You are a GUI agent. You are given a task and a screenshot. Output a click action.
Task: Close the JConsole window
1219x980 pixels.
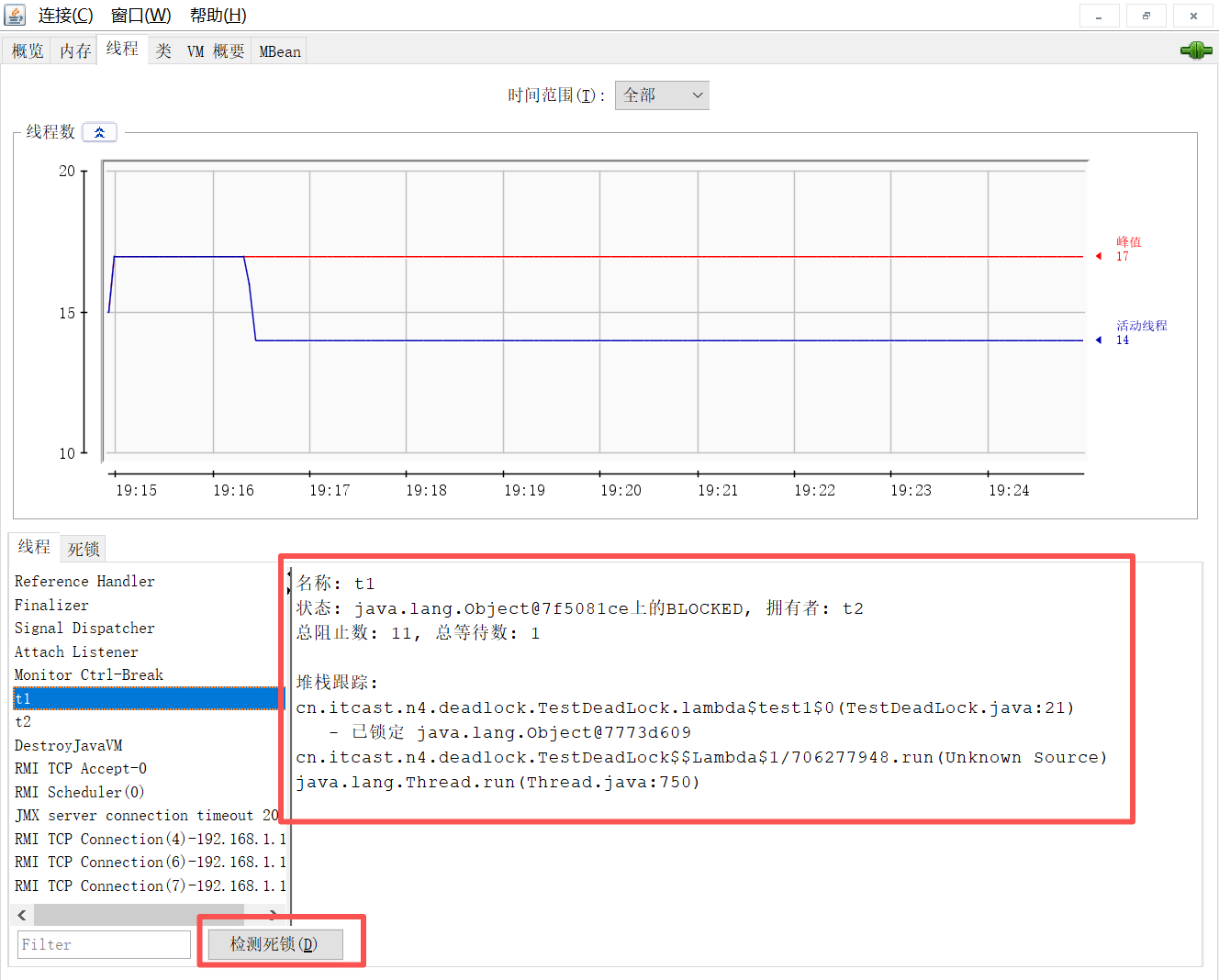pyautogui.click(x=1193, y=16)
